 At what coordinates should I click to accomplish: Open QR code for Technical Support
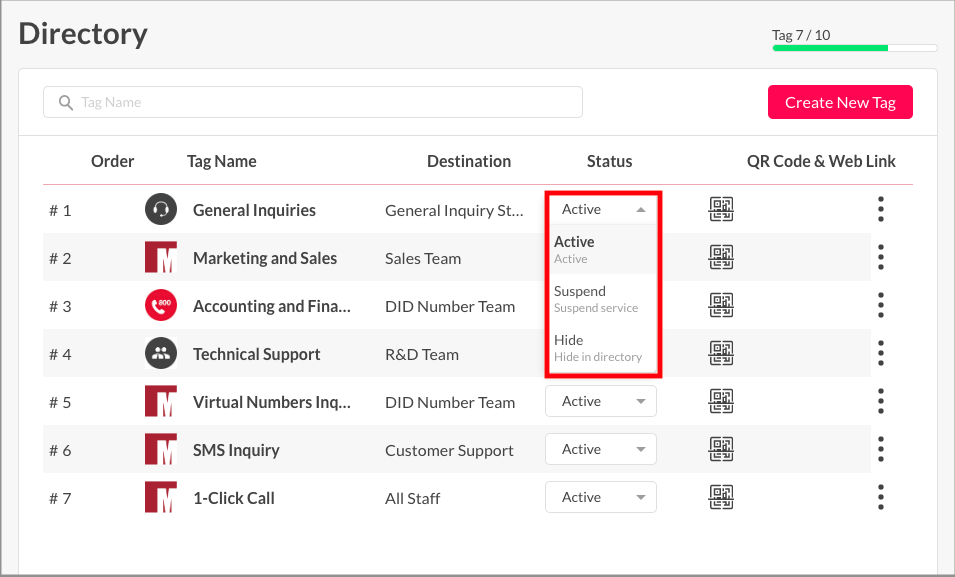click(721, 353)
